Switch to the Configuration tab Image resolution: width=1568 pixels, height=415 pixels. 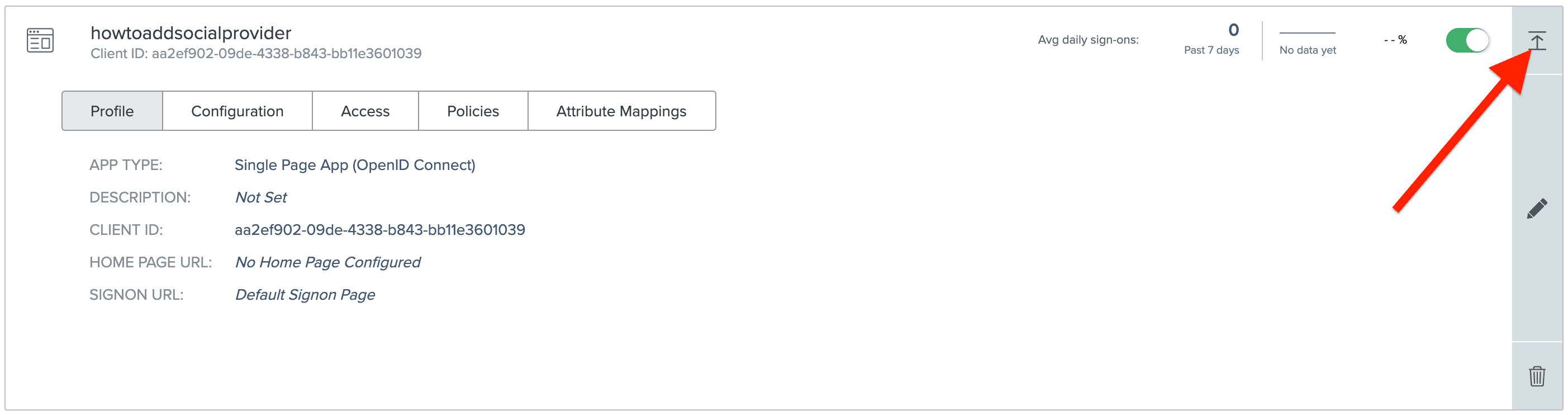237,111
